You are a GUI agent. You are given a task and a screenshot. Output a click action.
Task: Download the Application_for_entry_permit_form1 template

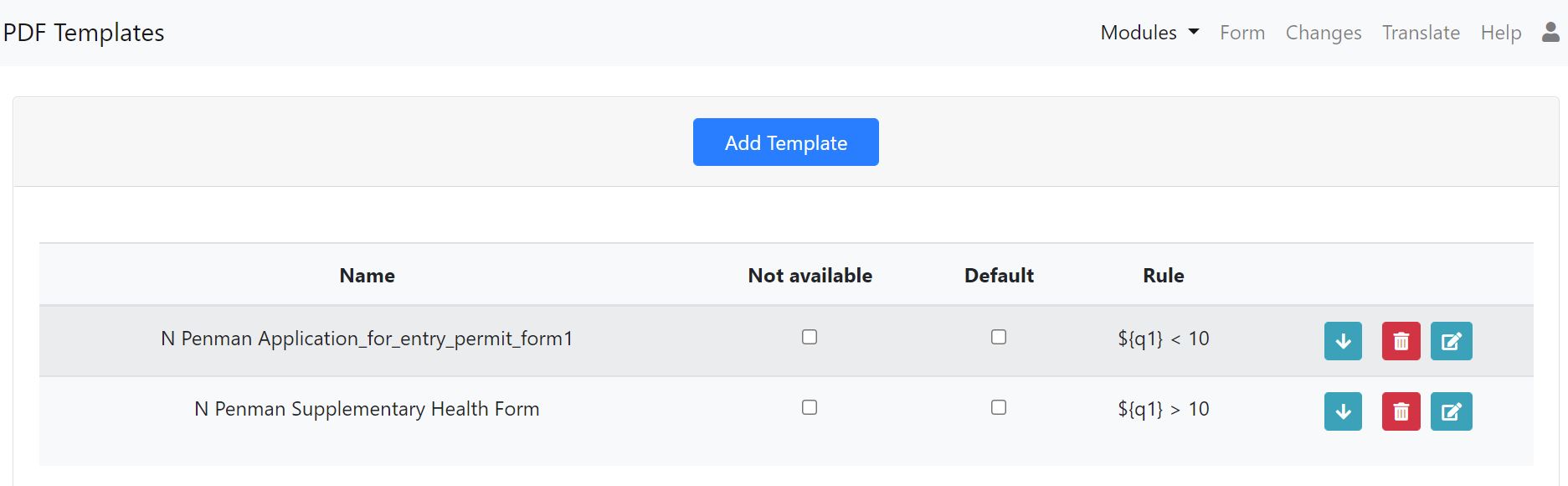(1343, 341)
